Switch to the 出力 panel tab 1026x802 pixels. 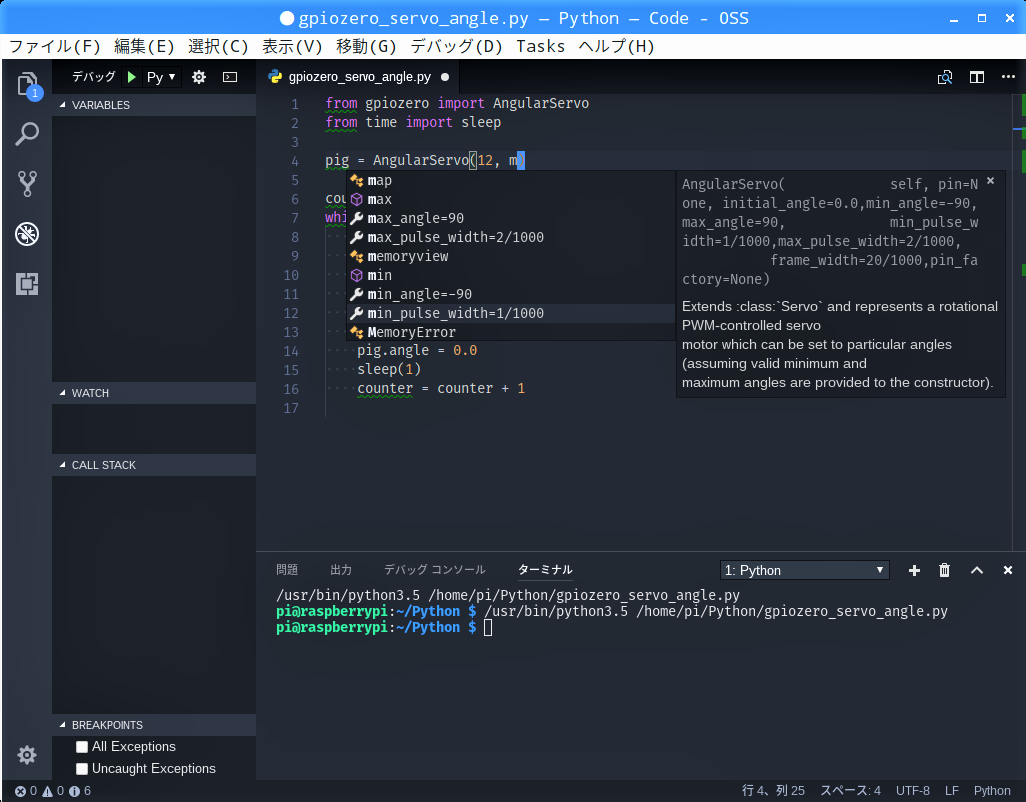[x=341, y=570]
